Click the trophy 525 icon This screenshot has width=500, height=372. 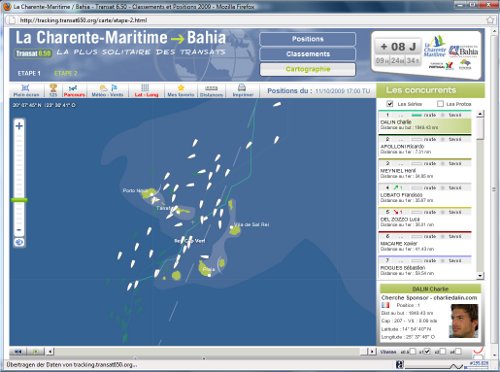coord(53,91)
